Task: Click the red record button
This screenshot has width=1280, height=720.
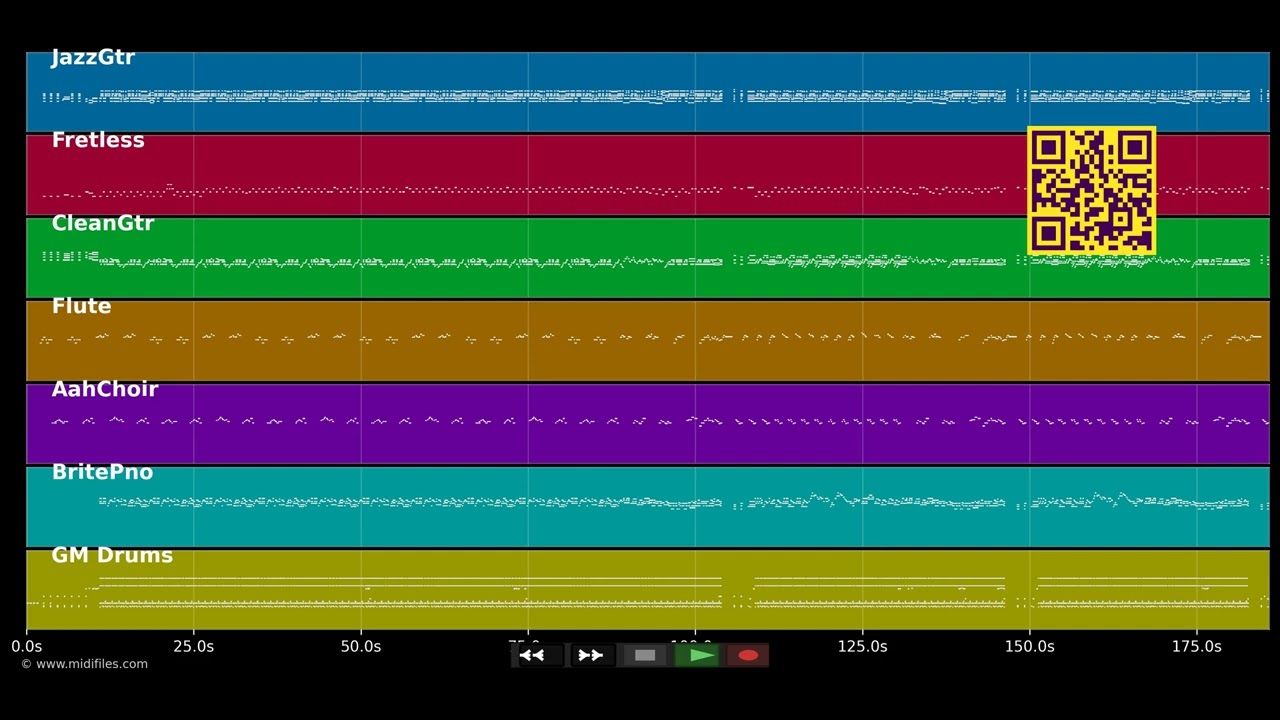Action: coord(748,655)
